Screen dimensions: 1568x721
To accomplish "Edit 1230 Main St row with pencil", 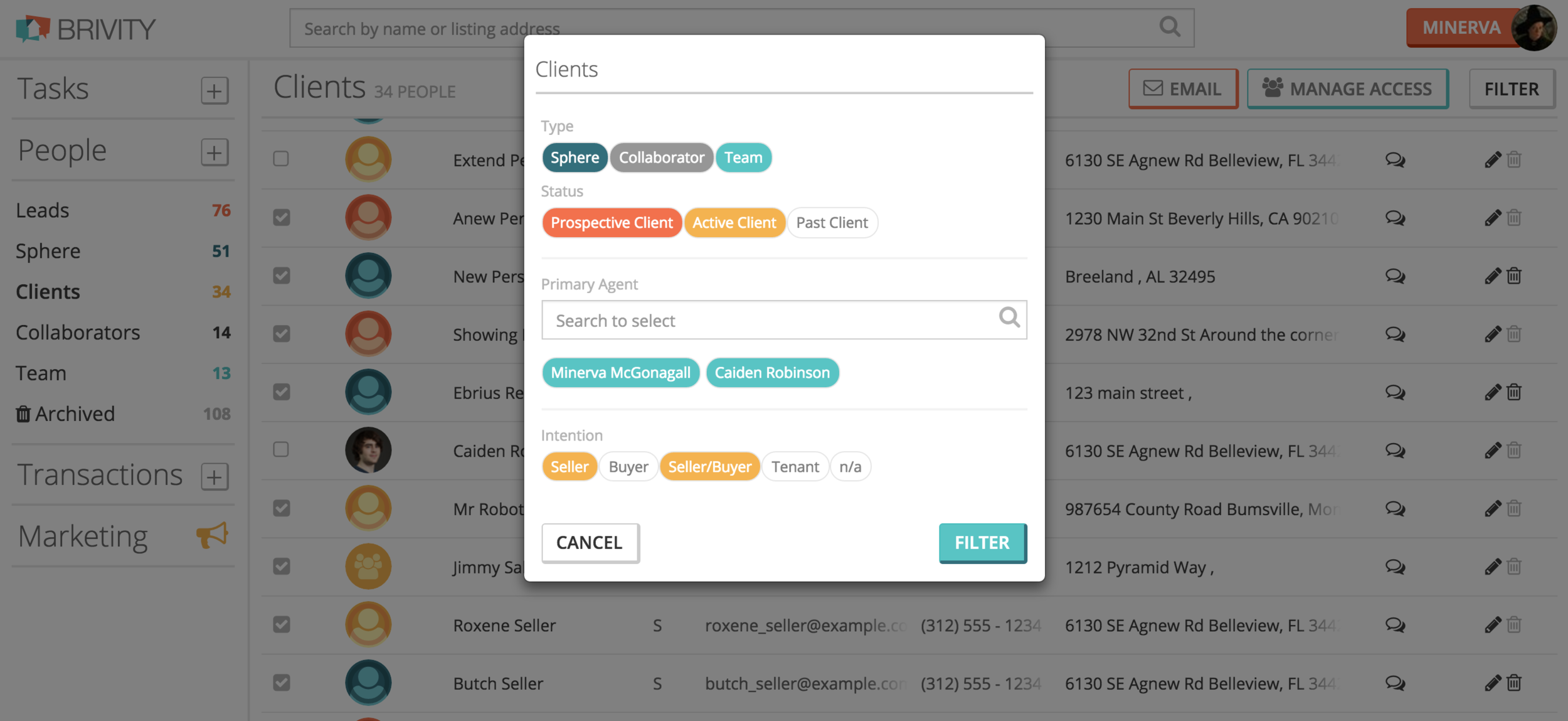I will click(1493, 218).
